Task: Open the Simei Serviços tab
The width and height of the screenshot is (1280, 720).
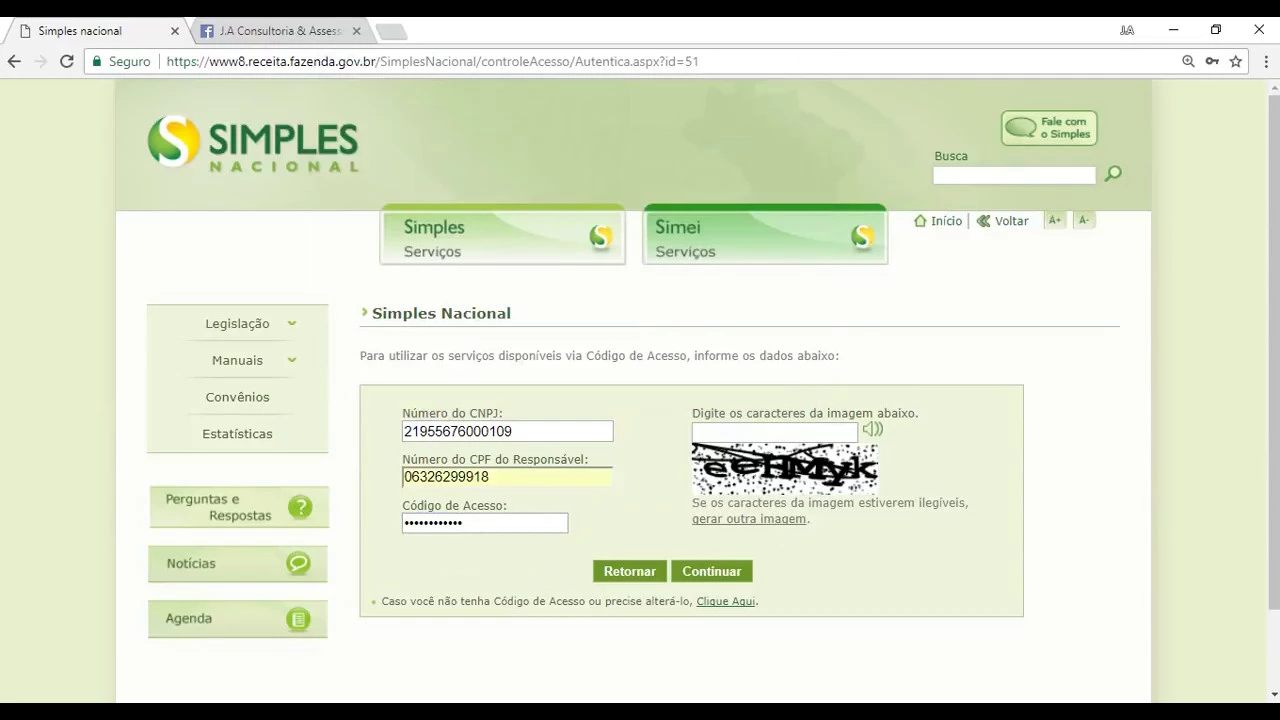Action: [765, 236]
